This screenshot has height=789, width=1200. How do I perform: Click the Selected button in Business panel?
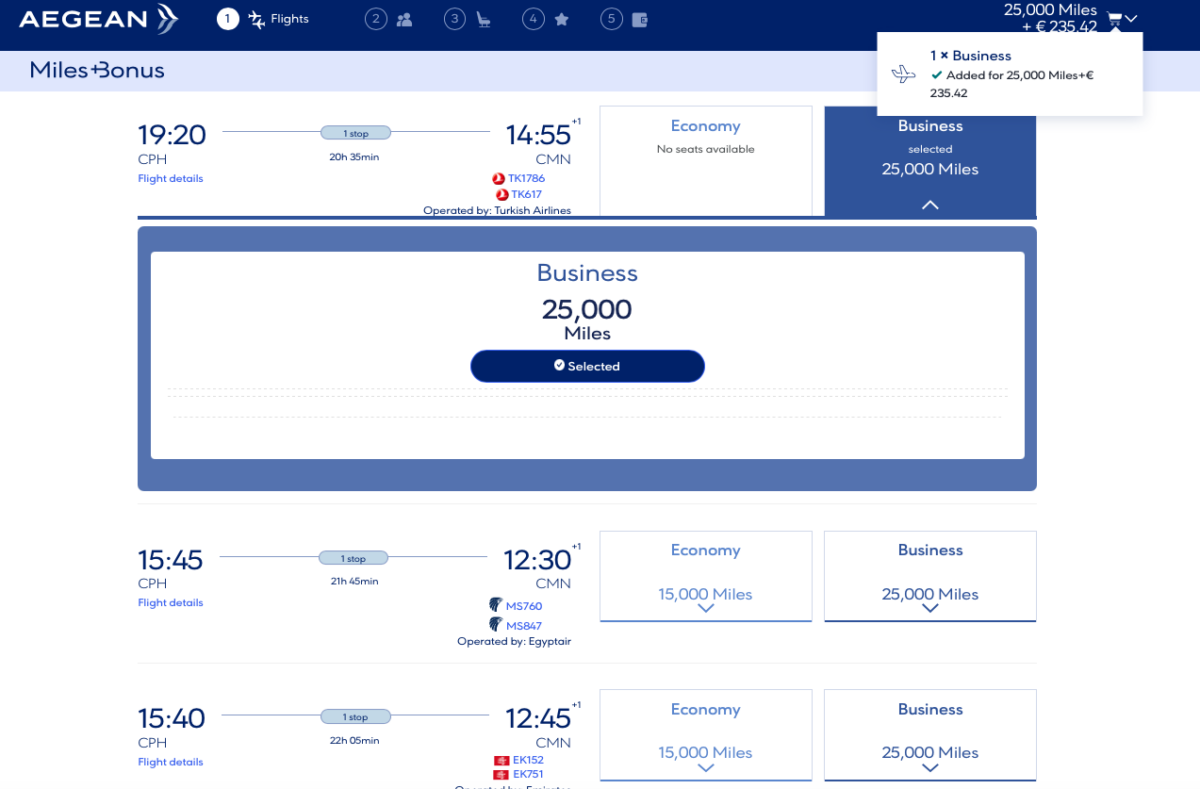[x=587, y=366]
